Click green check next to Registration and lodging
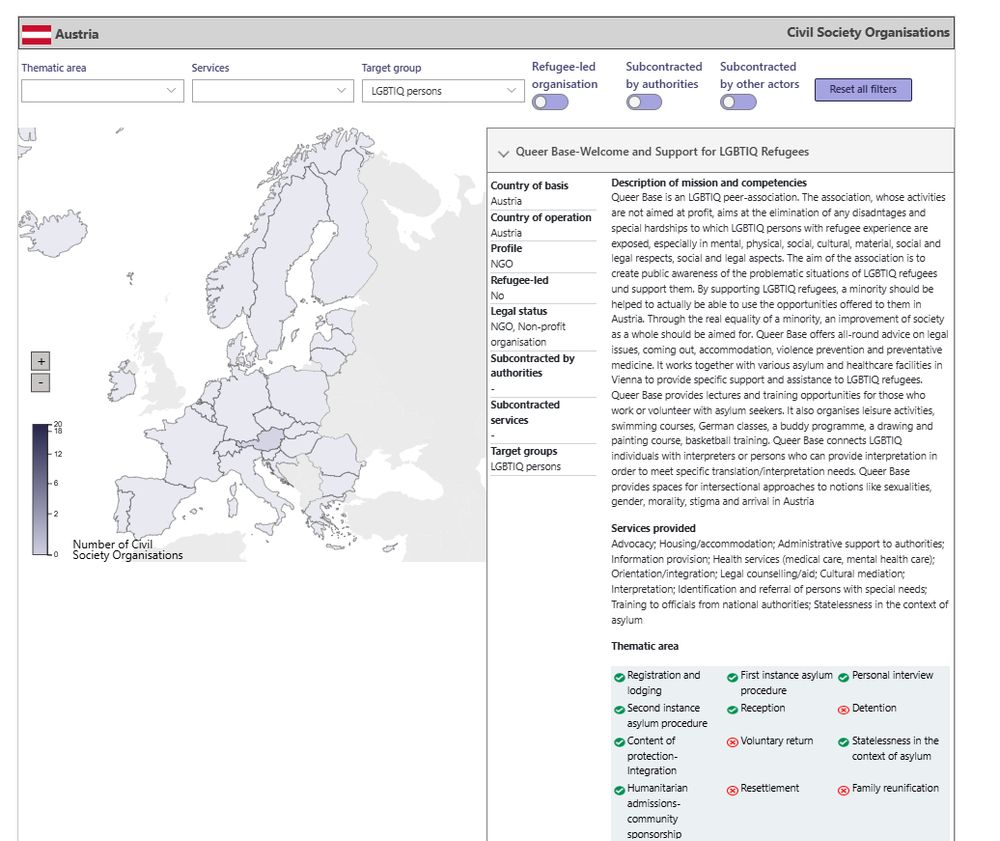1000x841 pixels. [619, 677]
